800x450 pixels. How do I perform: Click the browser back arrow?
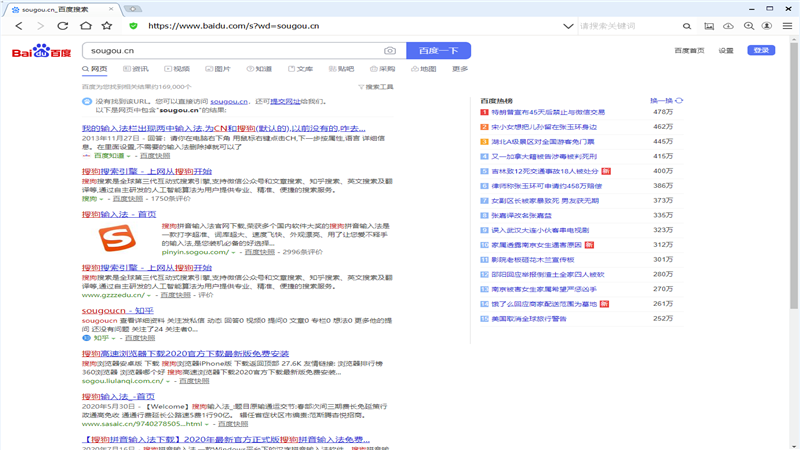[18, 26]
